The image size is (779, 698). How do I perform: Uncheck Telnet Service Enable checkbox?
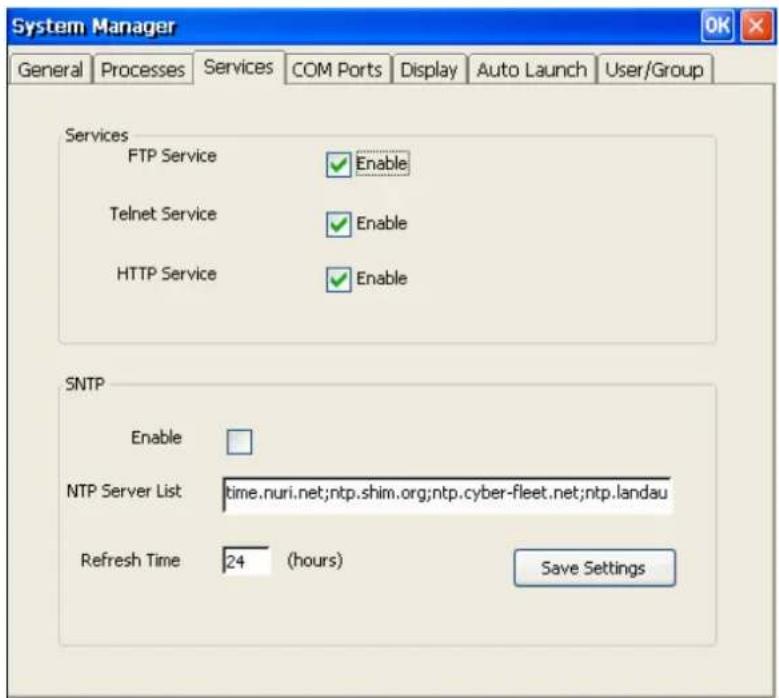(339, 224)
